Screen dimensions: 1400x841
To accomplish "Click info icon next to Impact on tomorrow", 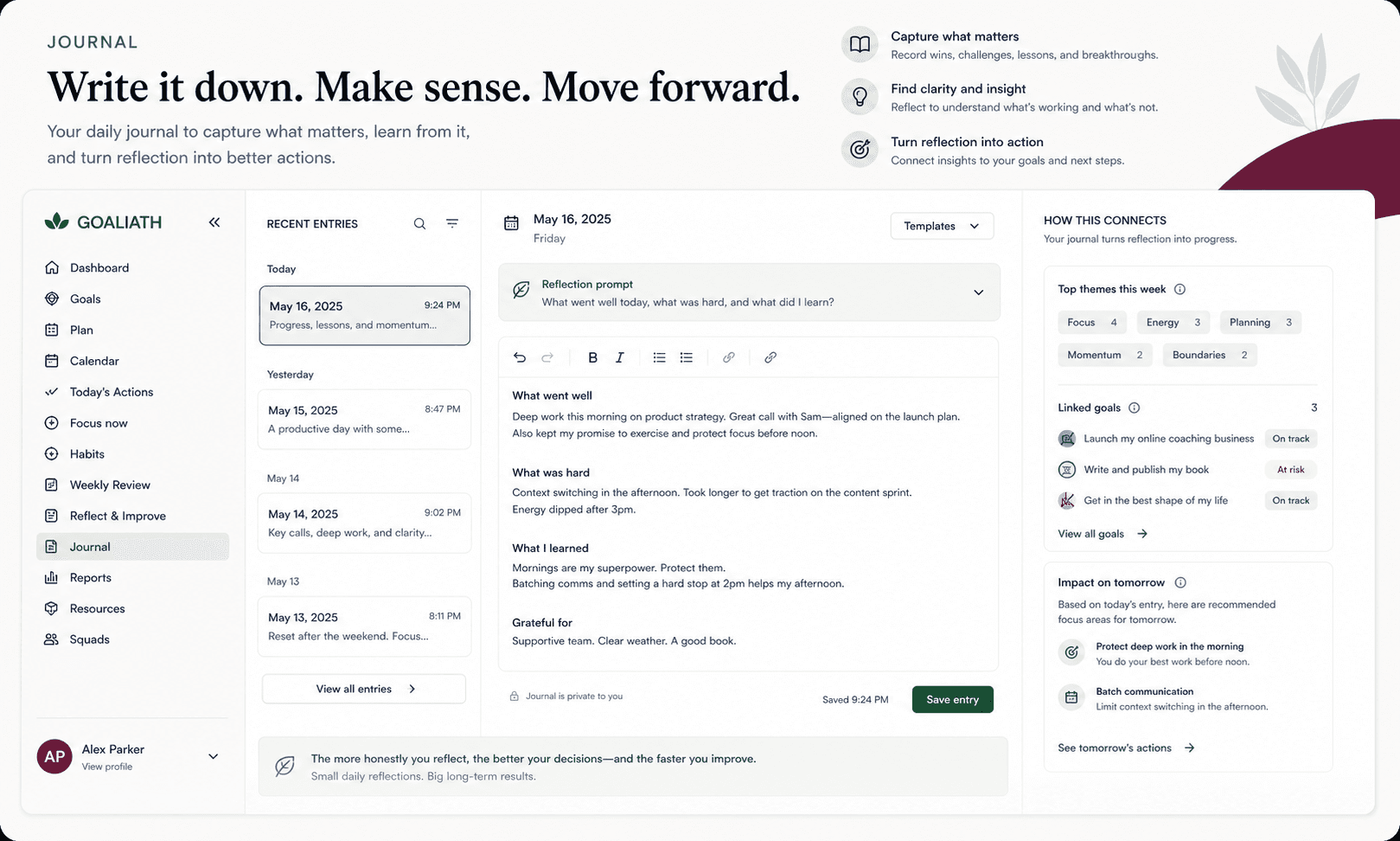I will [1180, 582].
